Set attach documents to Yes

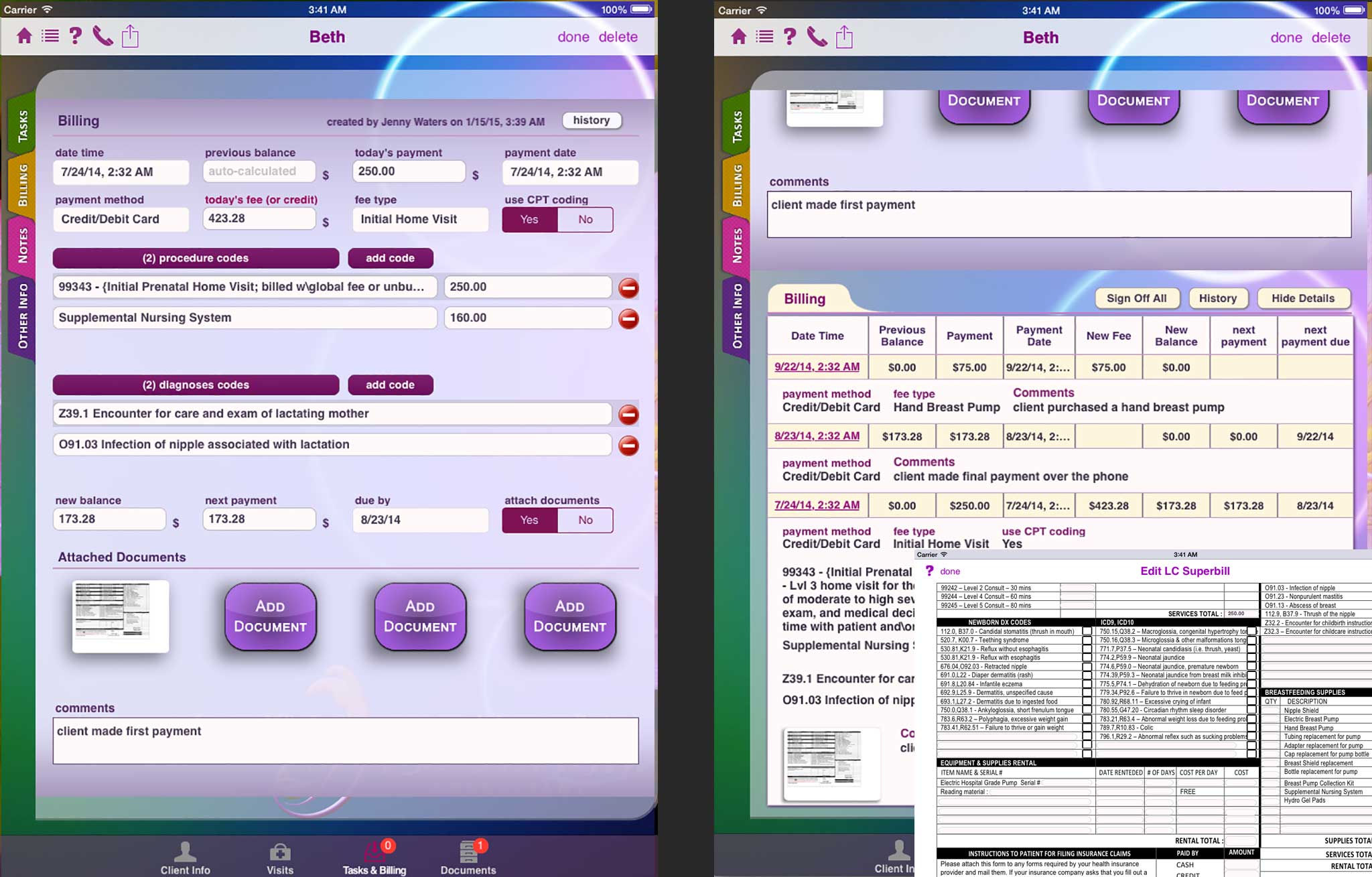click(529, 520)
